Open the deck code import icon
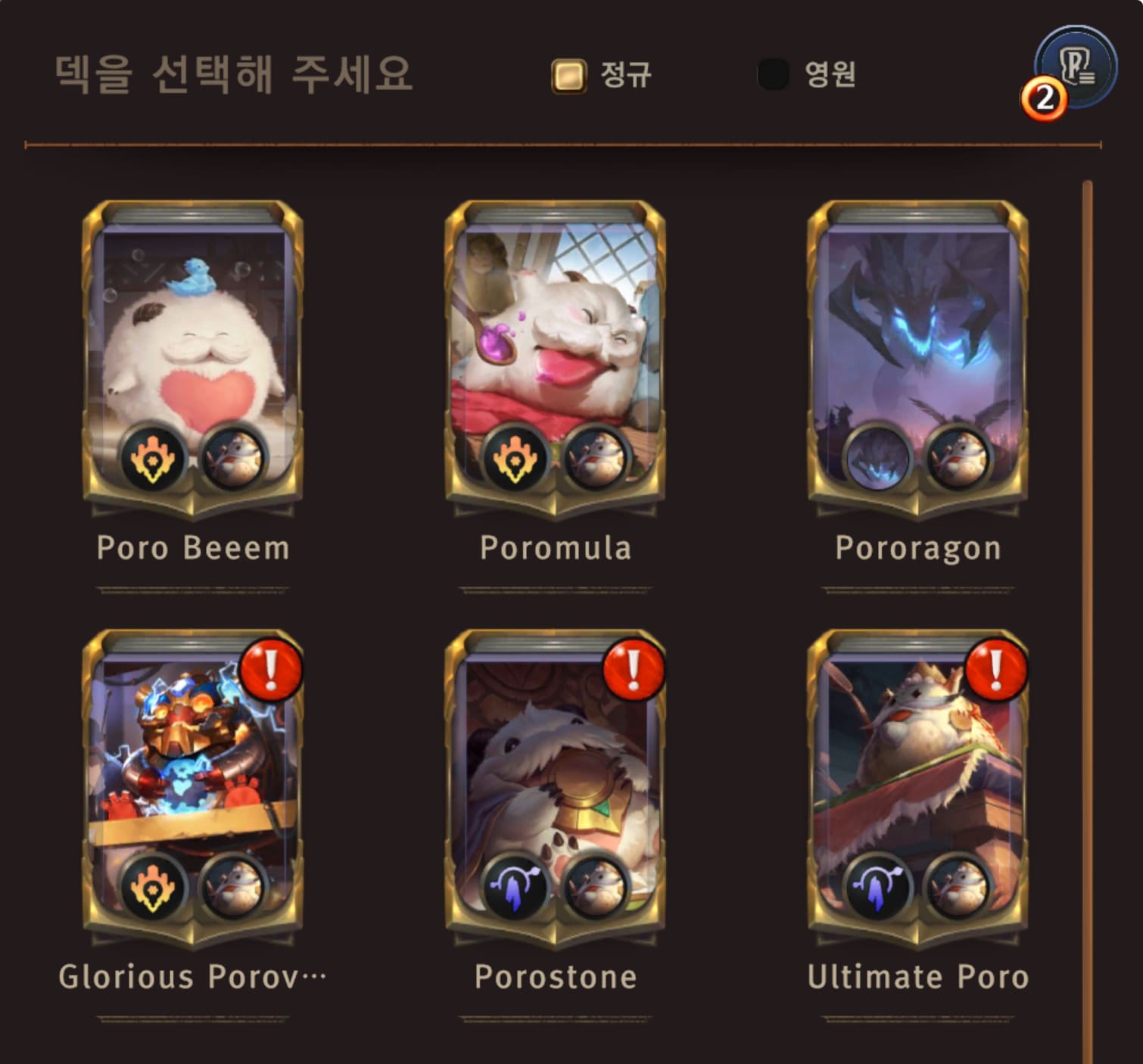This screenshot has width=1143, height=1064. (1076, 66)
